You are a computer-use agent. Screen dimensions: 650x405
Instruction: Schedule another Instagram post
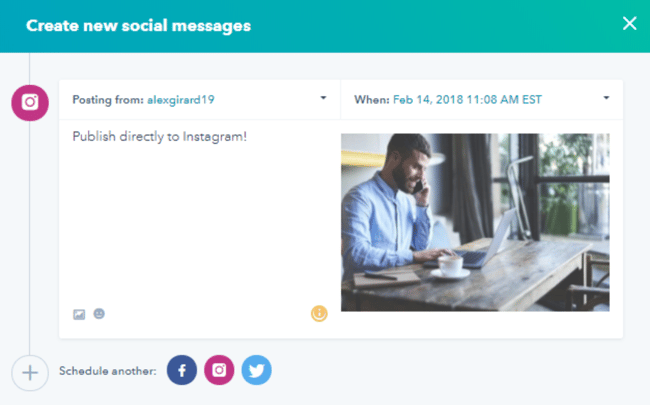pos(219,371)
